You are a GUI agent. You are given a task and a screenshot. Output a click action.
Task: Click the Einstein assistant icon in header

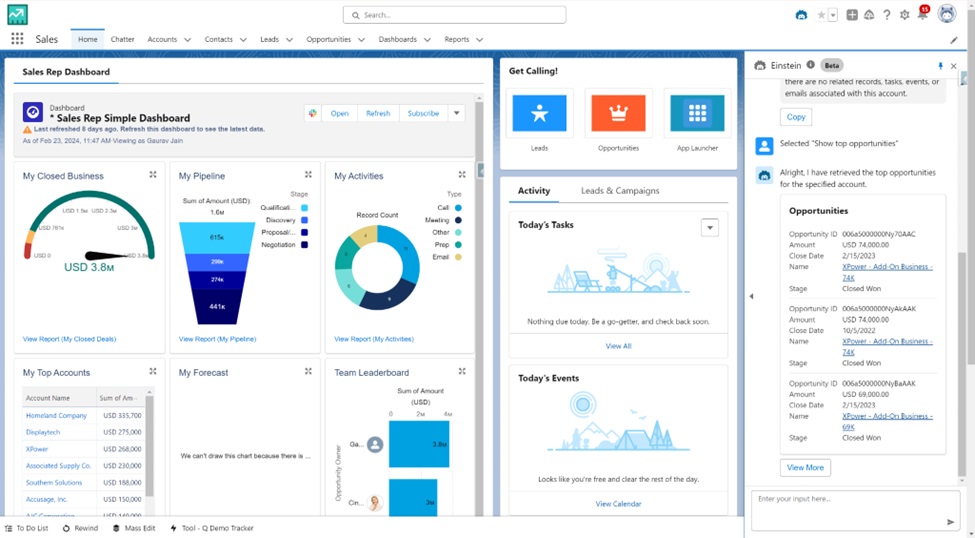(x=801, y=15)
